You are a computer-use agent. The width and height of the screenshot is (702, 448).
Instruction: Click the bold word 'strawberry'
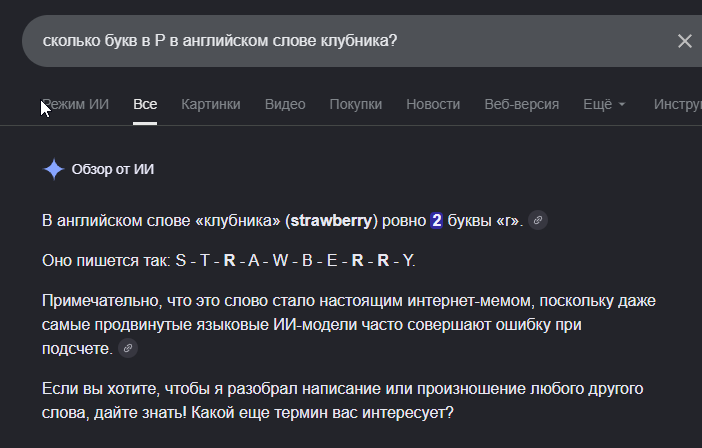tap(331, 221)
